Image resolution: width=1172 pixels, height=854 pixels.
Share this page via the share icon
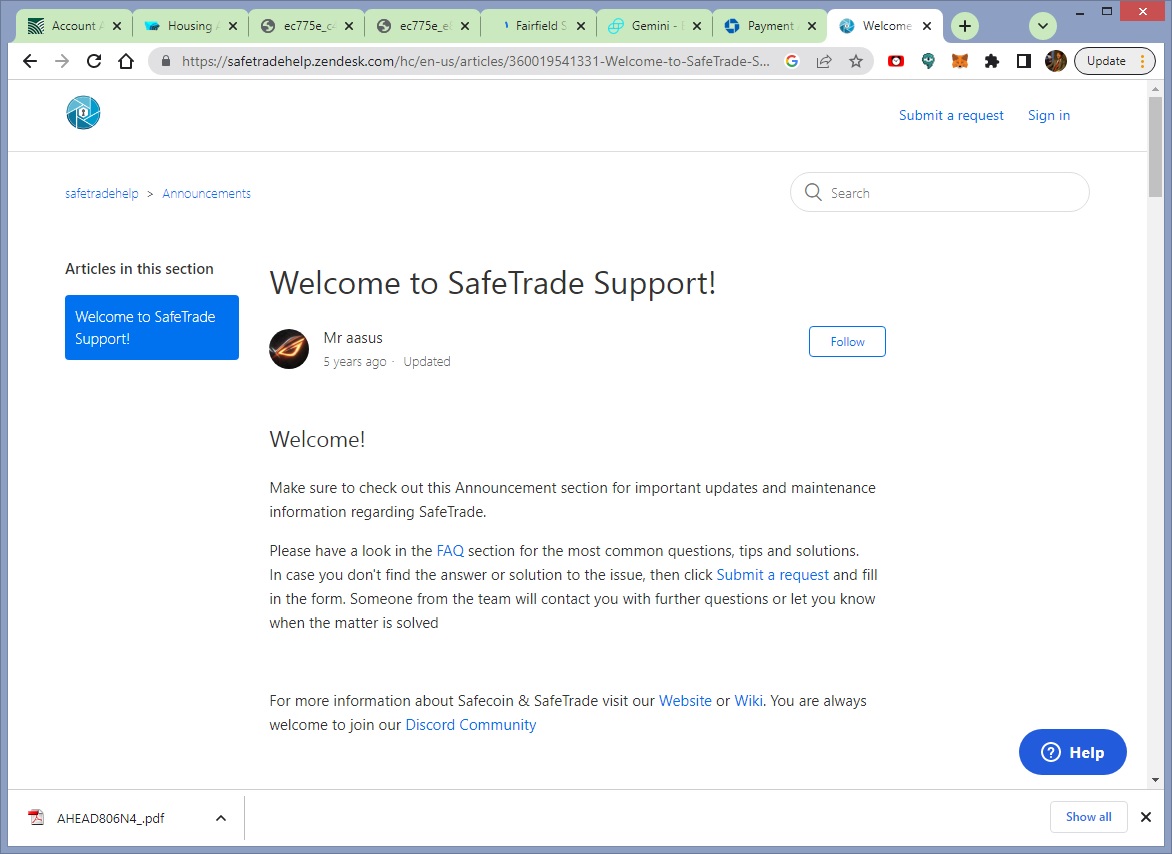tap(824, 61)
